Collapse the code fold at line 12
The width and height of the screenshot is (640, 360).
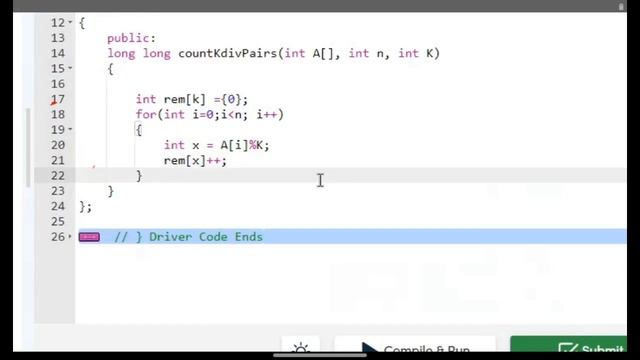70,22
